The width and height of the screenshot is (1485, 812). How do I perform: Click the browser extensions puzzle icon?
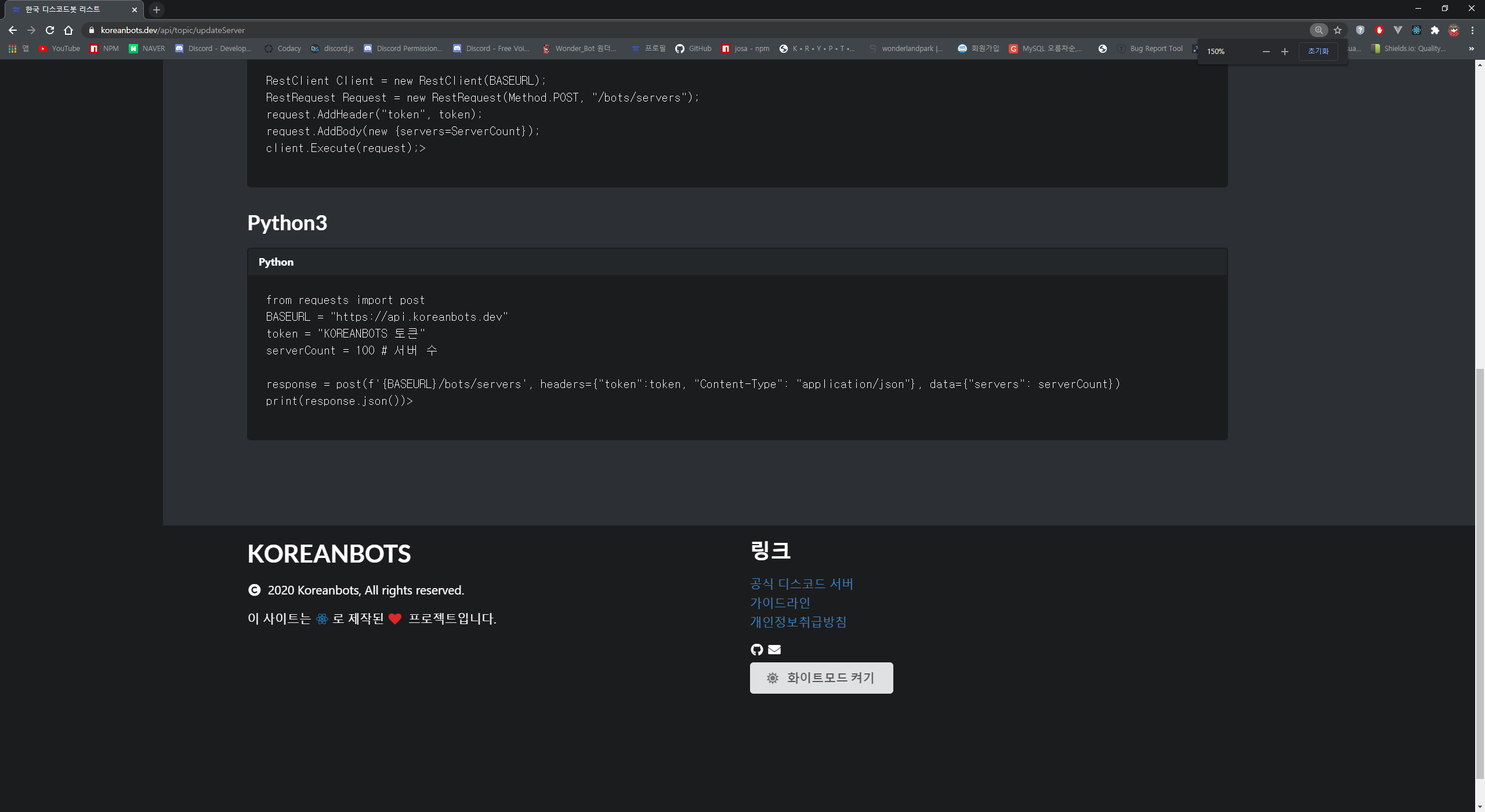coord(1434,30)
